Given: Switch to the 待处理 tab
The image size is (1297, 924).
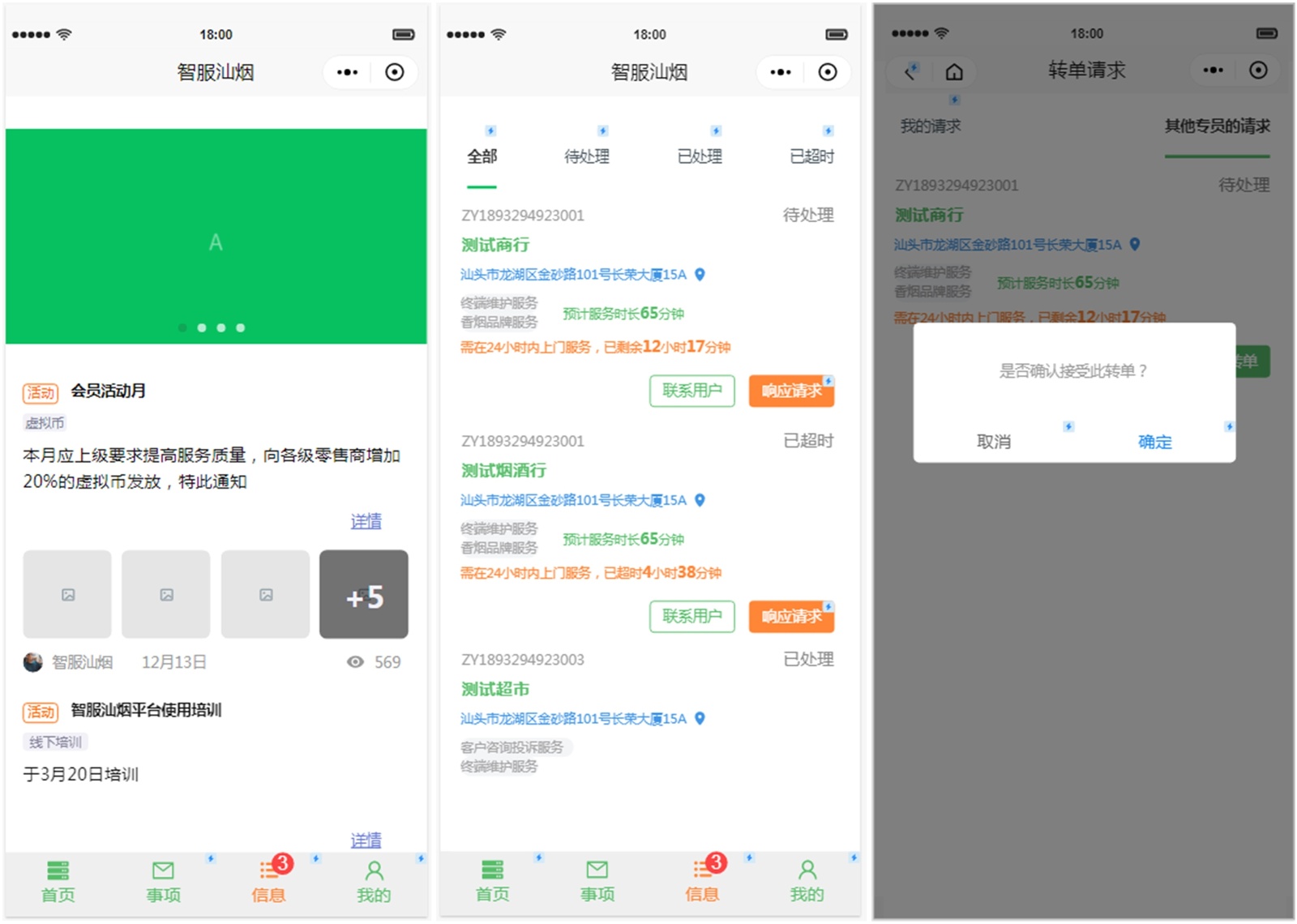Looking at the screenshot, I should coord(586,156).
